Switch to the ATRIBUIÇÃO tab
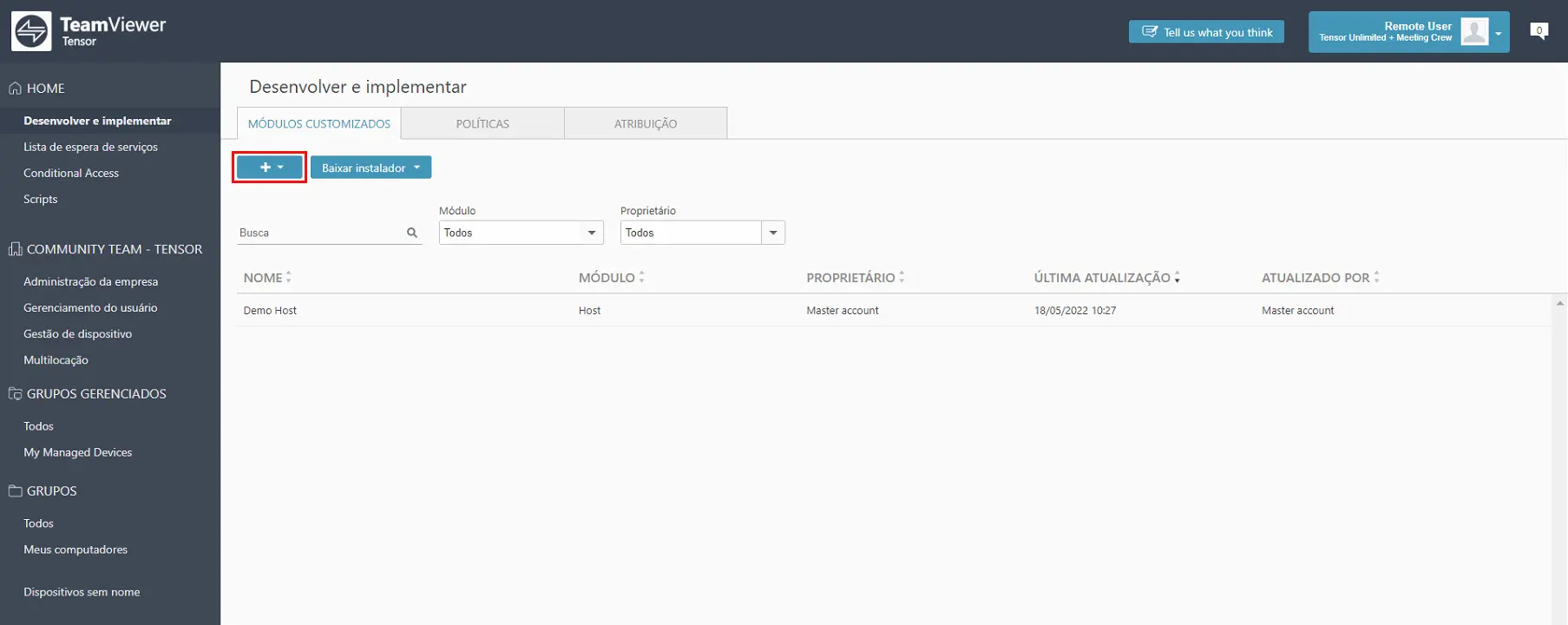This screenshot has width=1568, height=625. 646,123
